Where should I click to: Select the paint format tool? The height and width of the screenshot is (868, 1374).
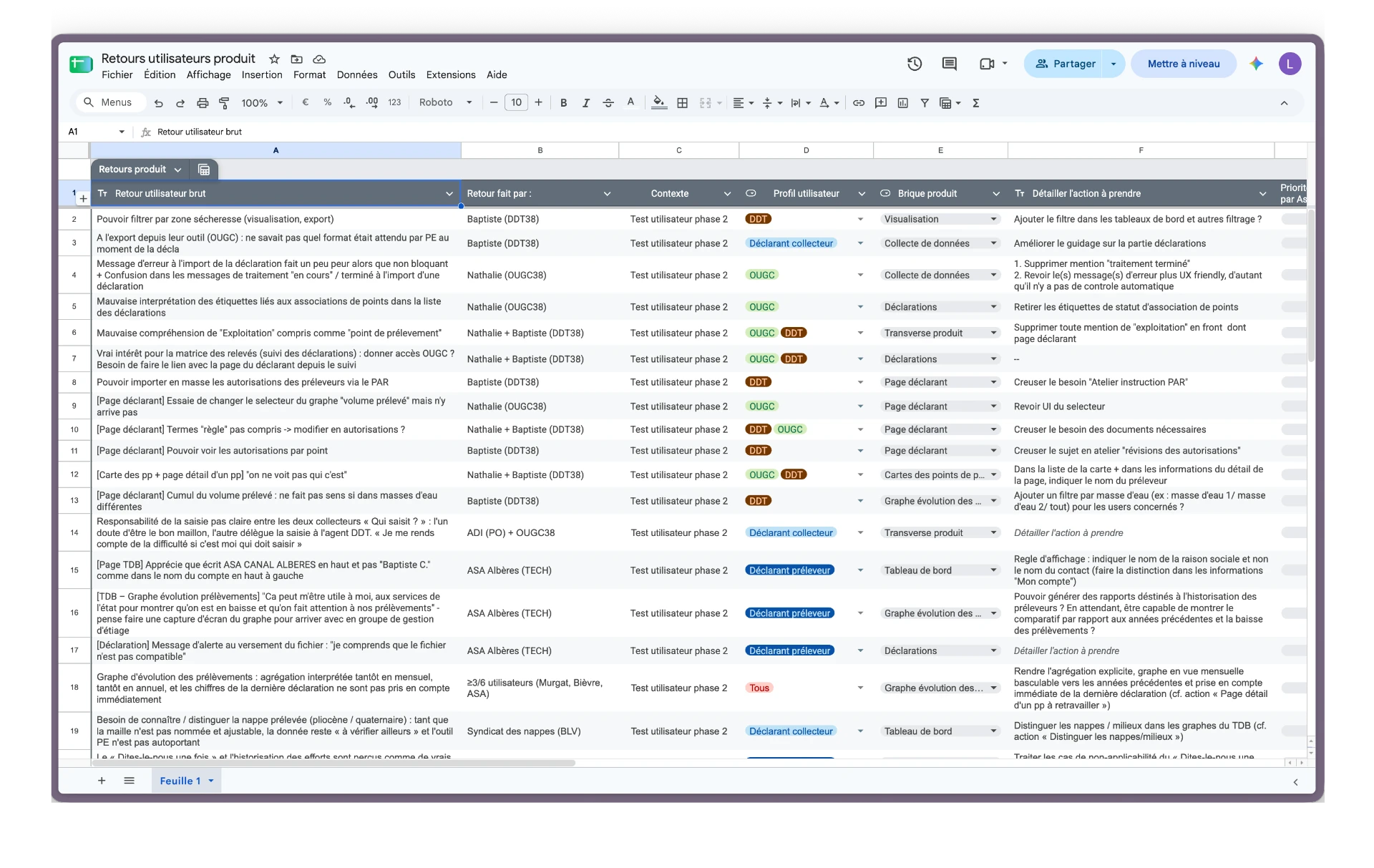[x=224, y=103]
